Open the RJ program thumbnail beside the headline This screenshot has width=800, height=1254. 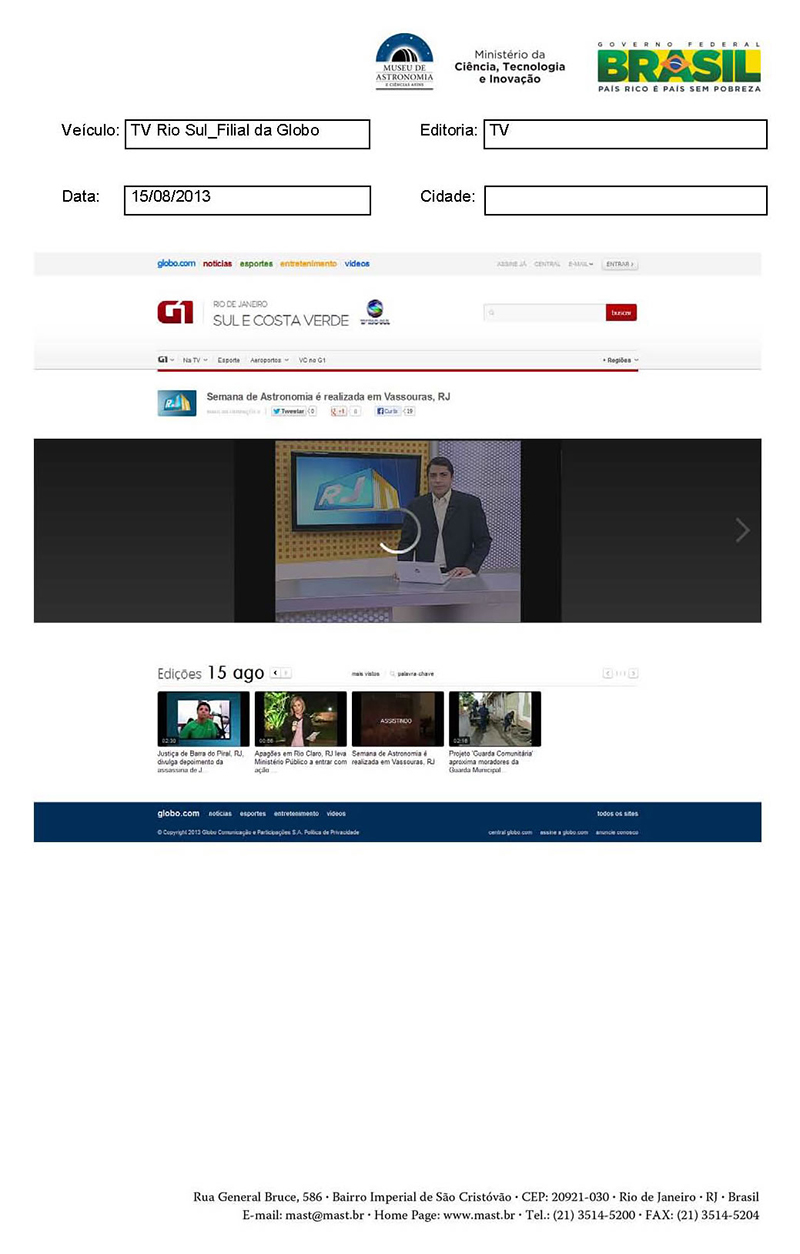tap(177, 403)
